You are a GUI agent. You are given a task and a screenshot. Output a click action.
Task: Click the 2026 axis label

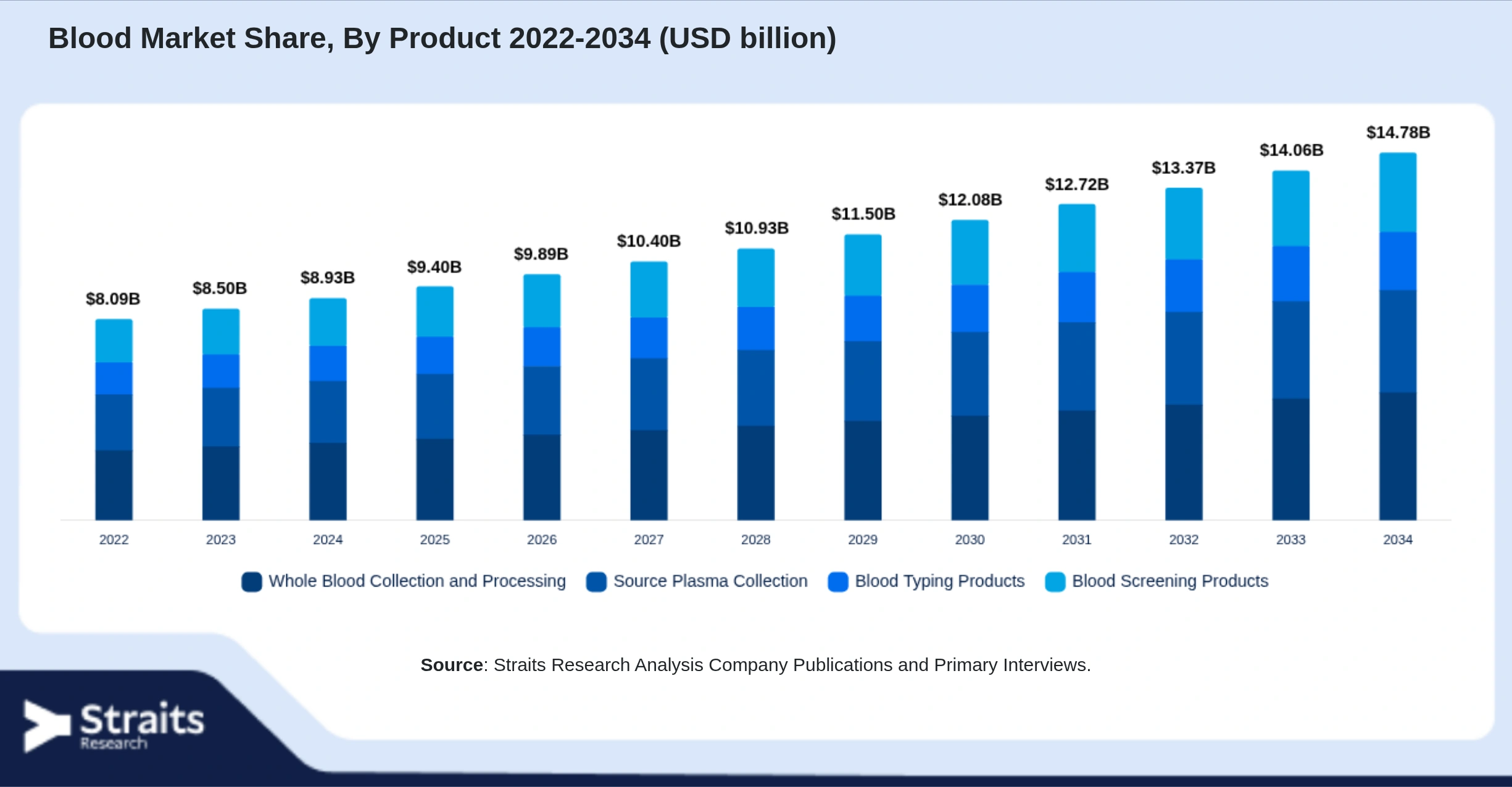click(542, 540)
